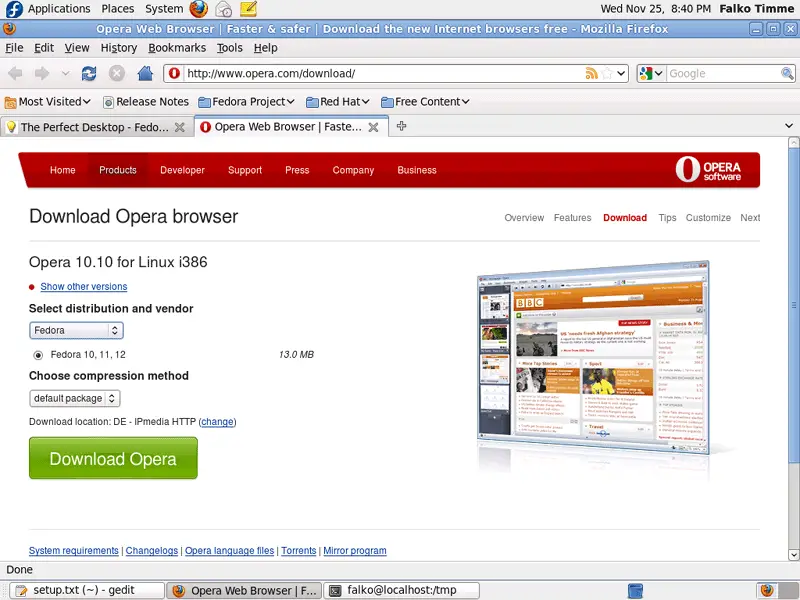Click the Opera Software logo
Image resolution: width=800 pixels, height=600 pixels.
point(708,169)
